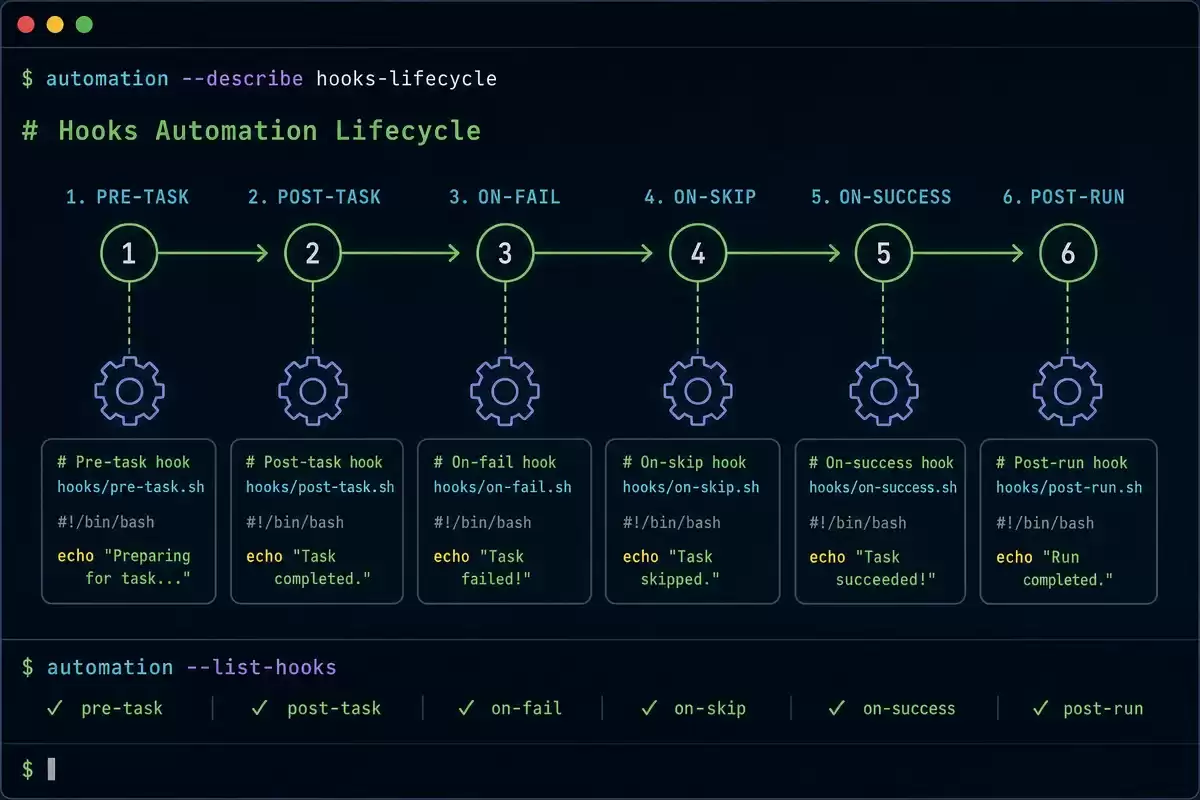Open the hooks/on-success.sh file path

883,487
